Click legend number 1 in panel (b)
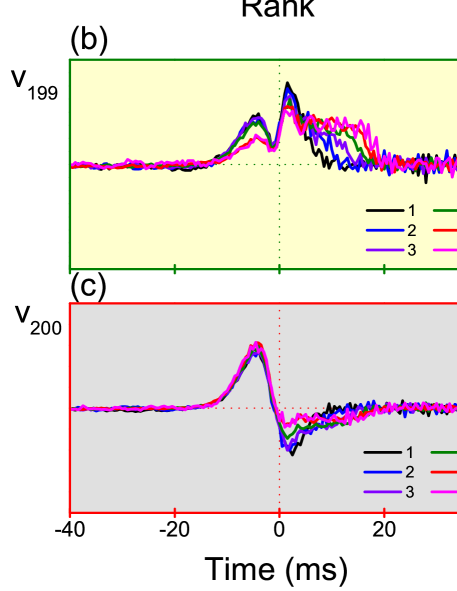The image size is (457, 591). (x=412, y=211)
